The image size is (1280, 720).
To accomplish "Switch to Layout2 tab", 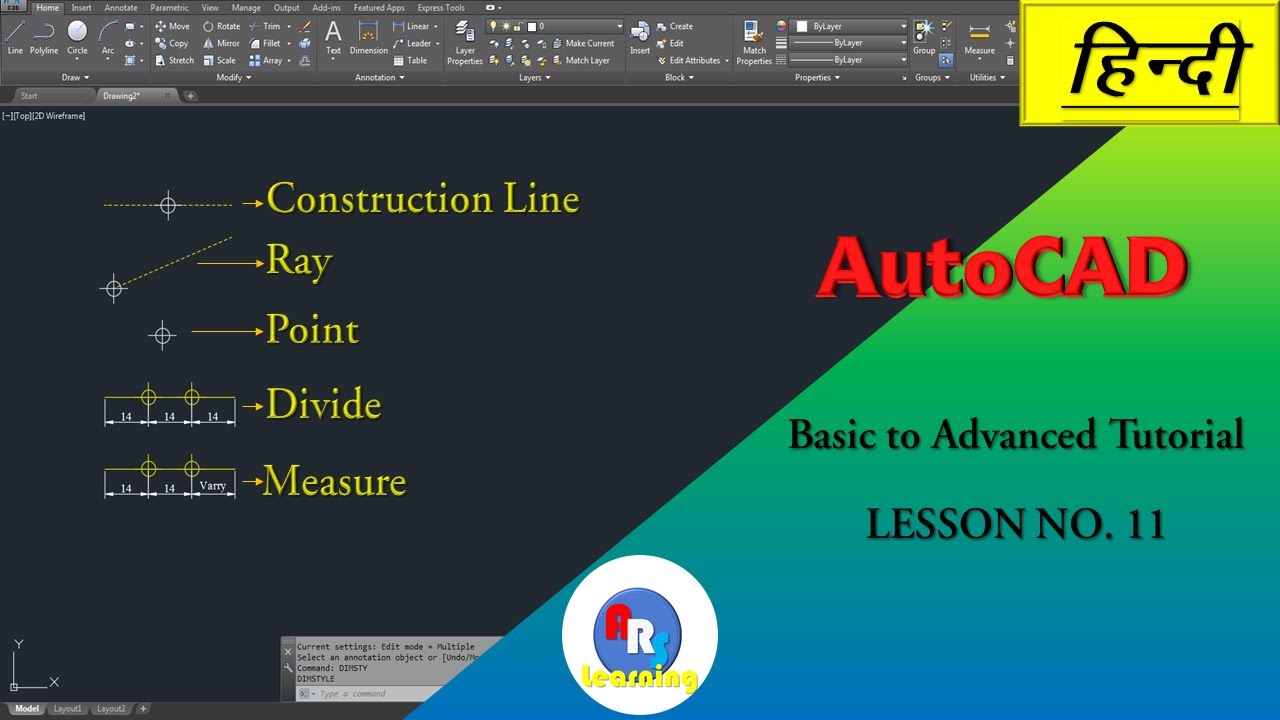I will 111,709.
